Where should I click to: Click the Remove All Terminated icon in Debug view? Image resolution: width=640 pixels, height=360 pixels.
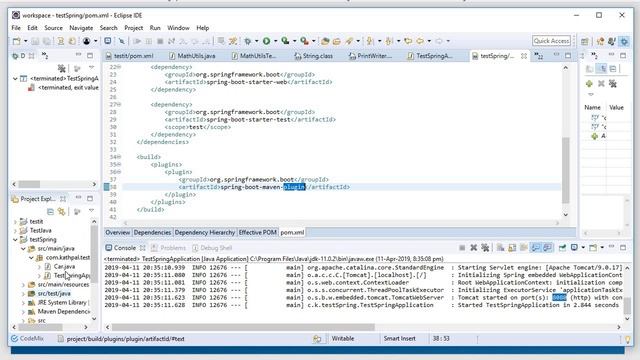[x=61, y=68]
